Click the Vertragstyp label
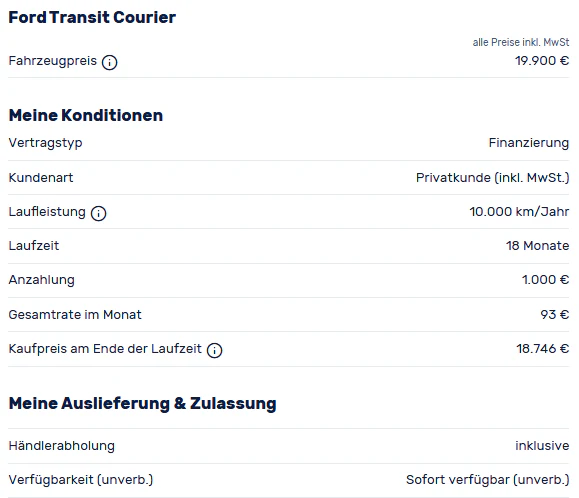The width and height of the screenshot is (579, 498). coord(45,143)
